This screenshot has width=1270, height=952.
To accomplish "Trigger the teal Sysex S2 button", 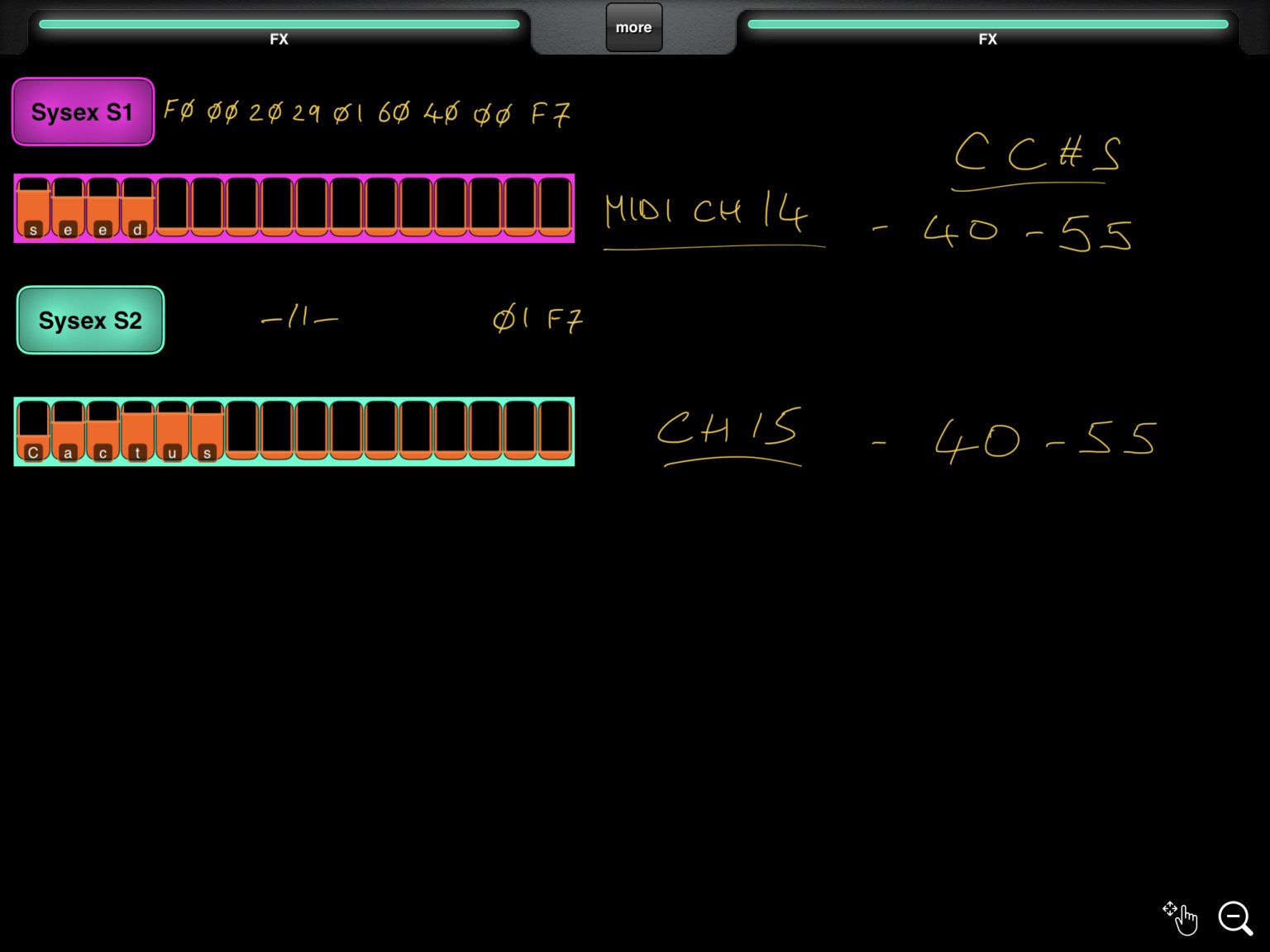I will point(90,320).
